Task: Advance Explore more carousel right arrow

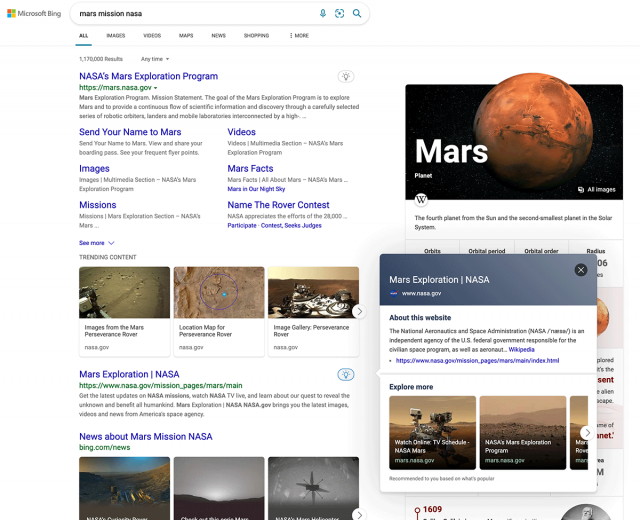Action: coord(587,433)
